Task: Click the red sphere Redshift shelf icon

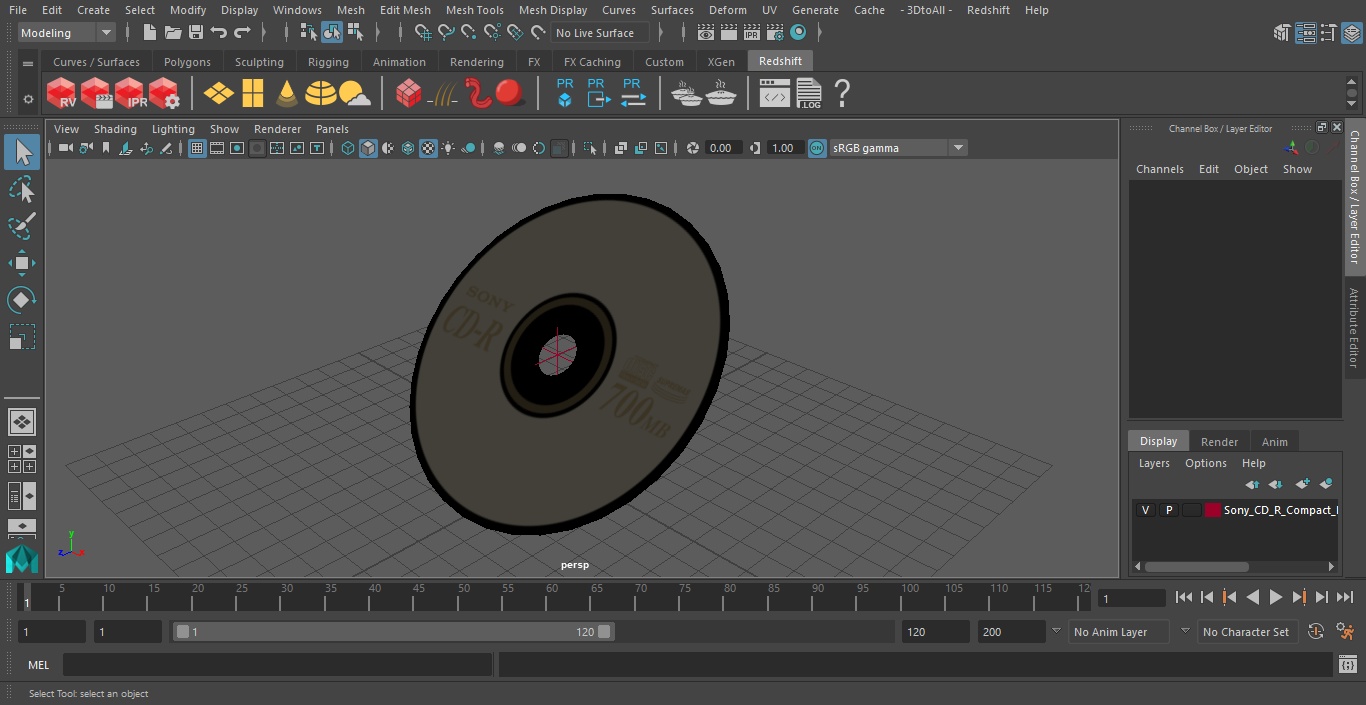Action: point(510,94)
